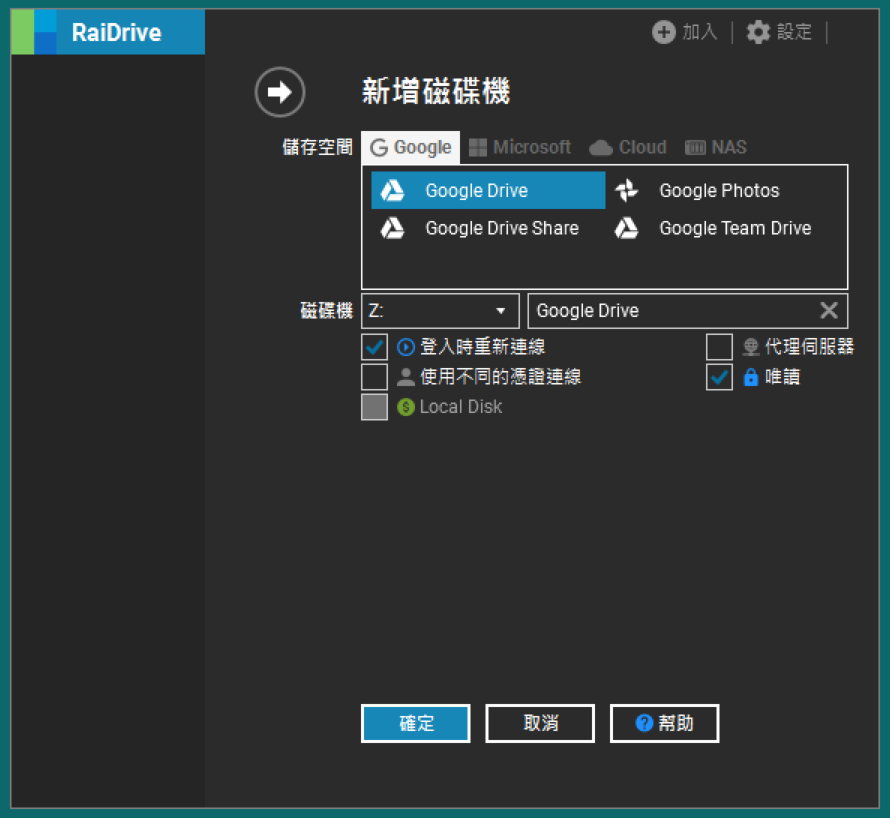The width and height of the screenshot is (890, 818).
Task: Click the Google Team Drive triangle icon
Action: click(x=627, y=228)
